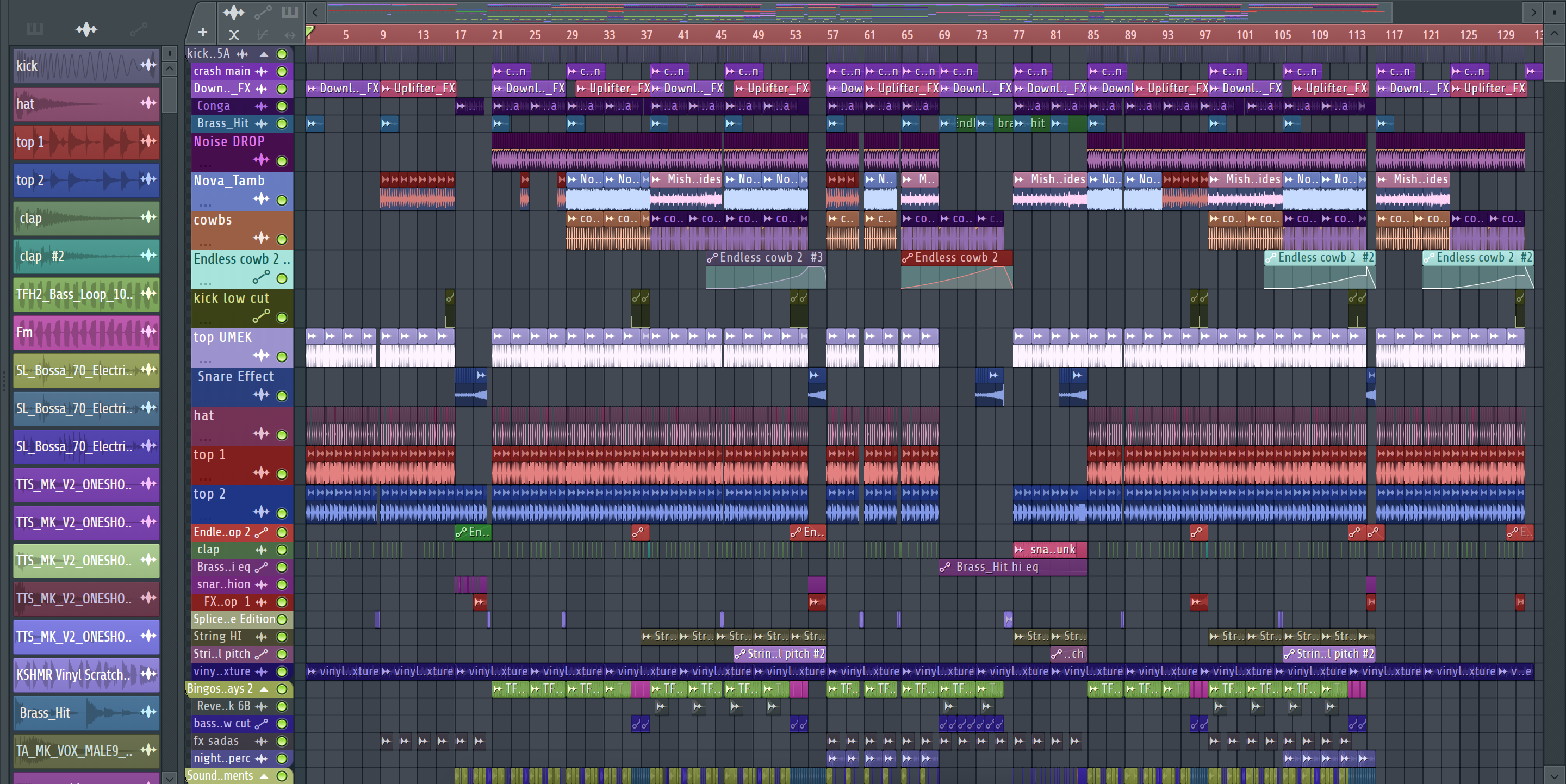Click bar 65 on the timeline ruler
The height and width of the screenshot is (784, 1566).
pyautogui.click(x=906, y=35)
